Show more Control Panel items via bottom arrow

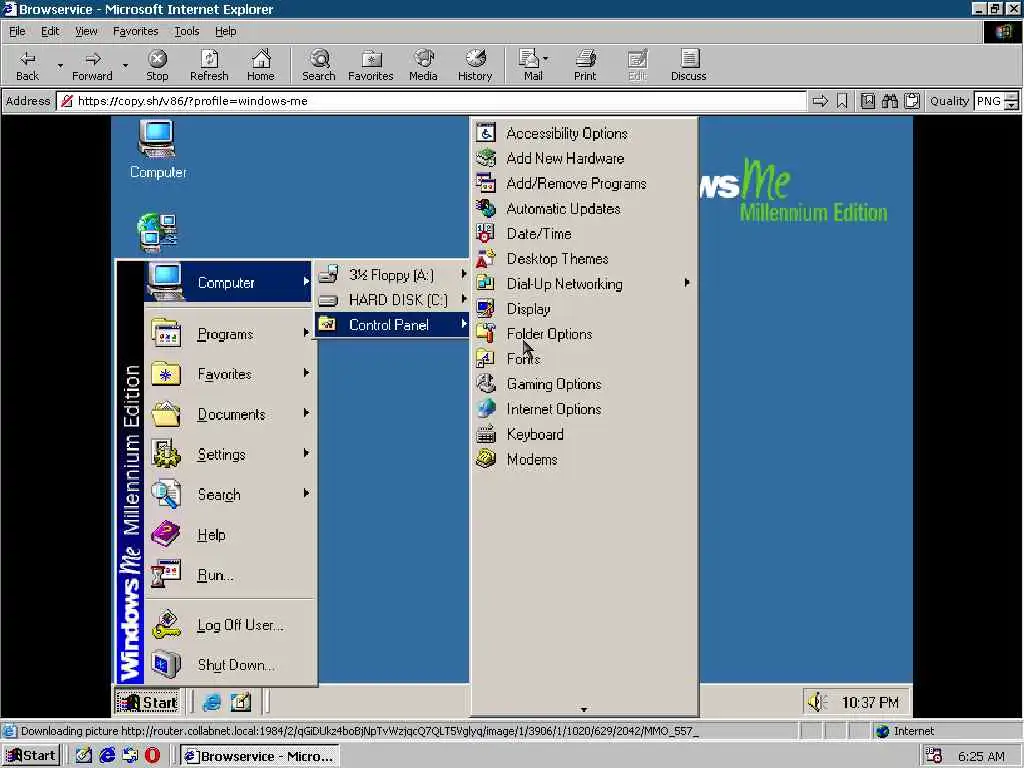[584, 709]
